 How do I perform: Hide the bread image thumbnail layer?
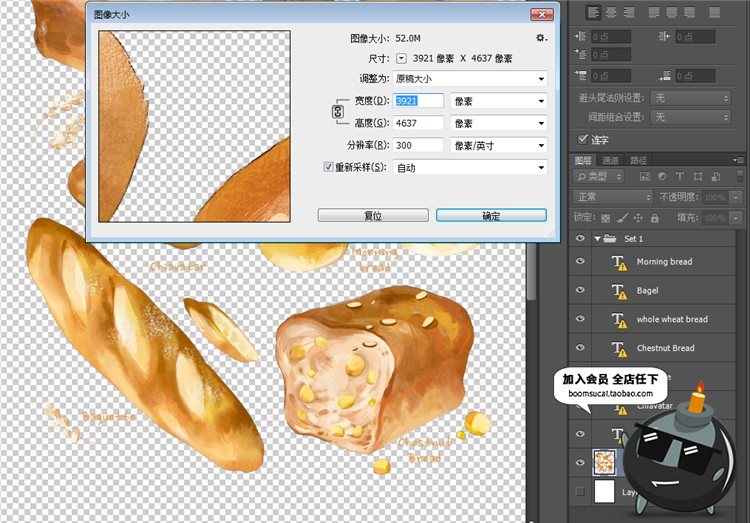pyautogui.click(x=580, y=462)
